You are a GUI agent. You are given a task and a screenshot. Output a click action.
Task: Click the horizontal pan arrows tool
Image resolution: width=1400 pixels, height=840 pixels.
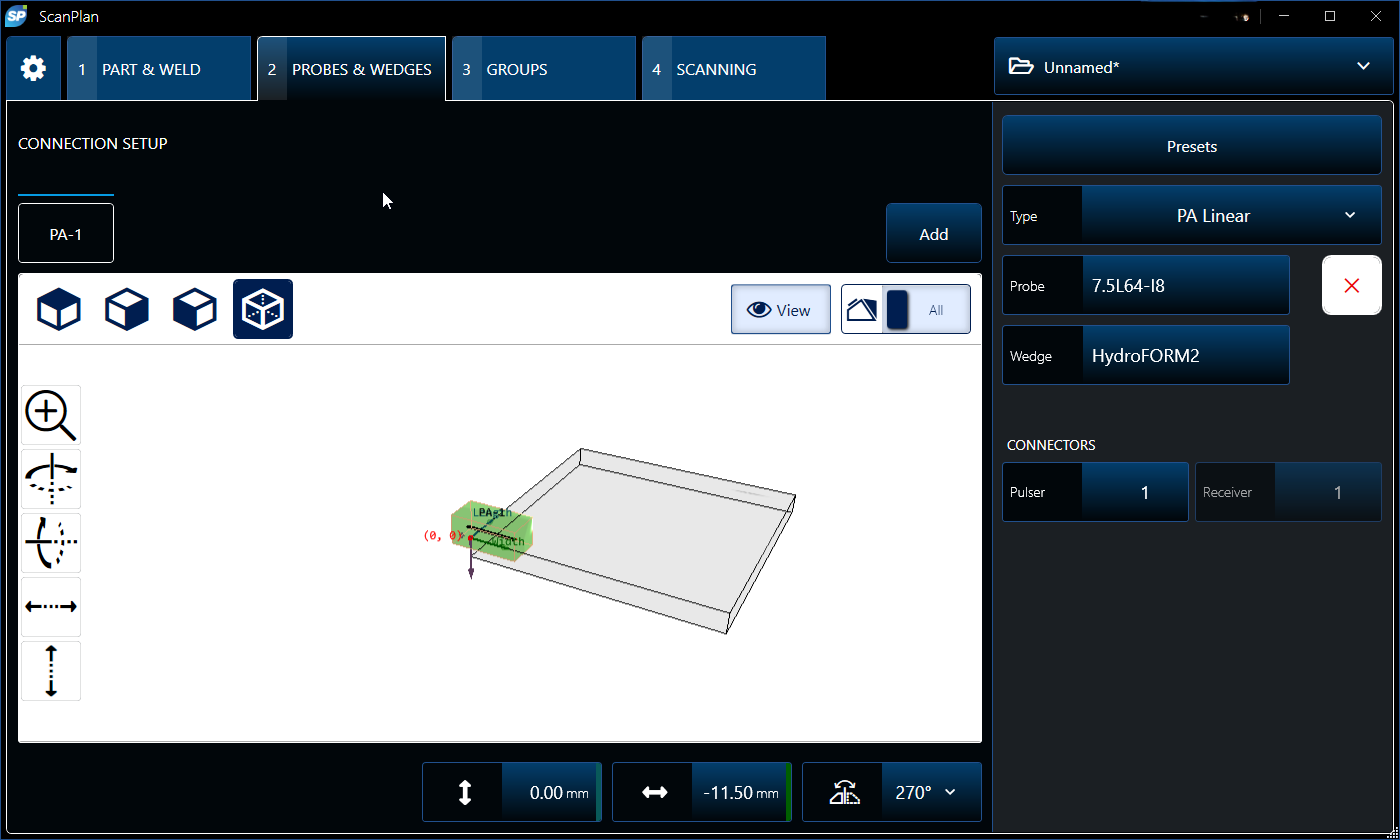coord(51,607)
